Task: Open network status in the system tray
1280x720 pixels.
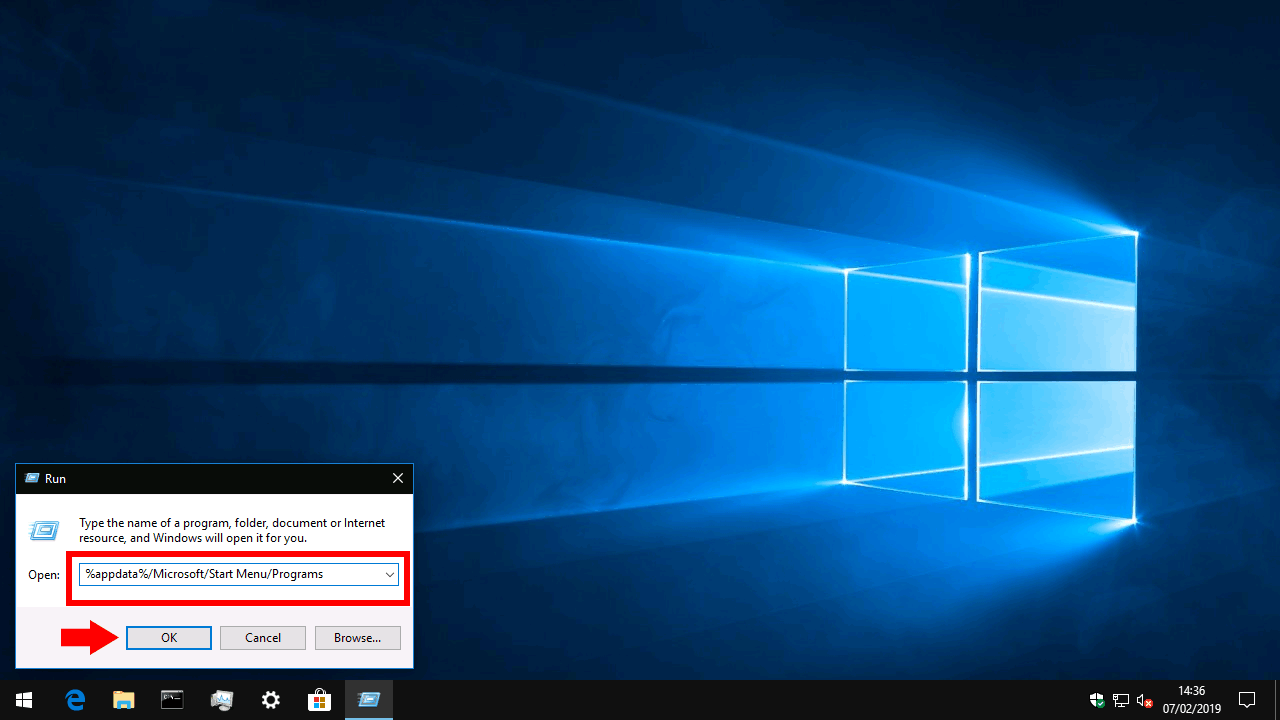Action: [x=1120, y=700]
